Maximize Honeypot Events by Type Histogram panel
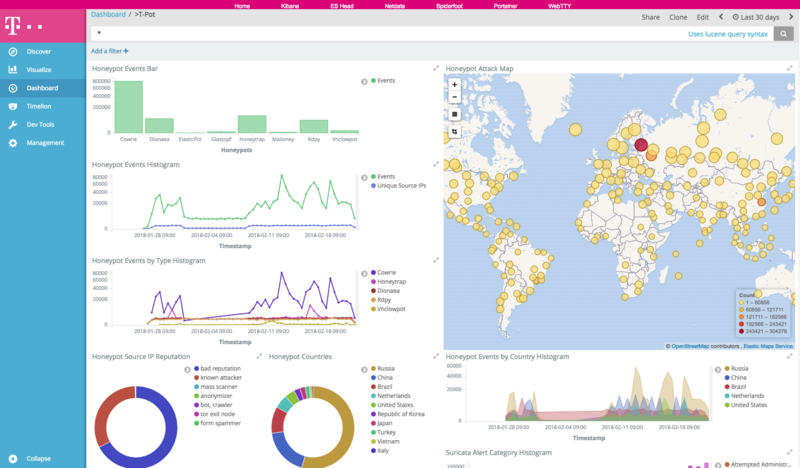Screen dimensions: 800x468 436,260
